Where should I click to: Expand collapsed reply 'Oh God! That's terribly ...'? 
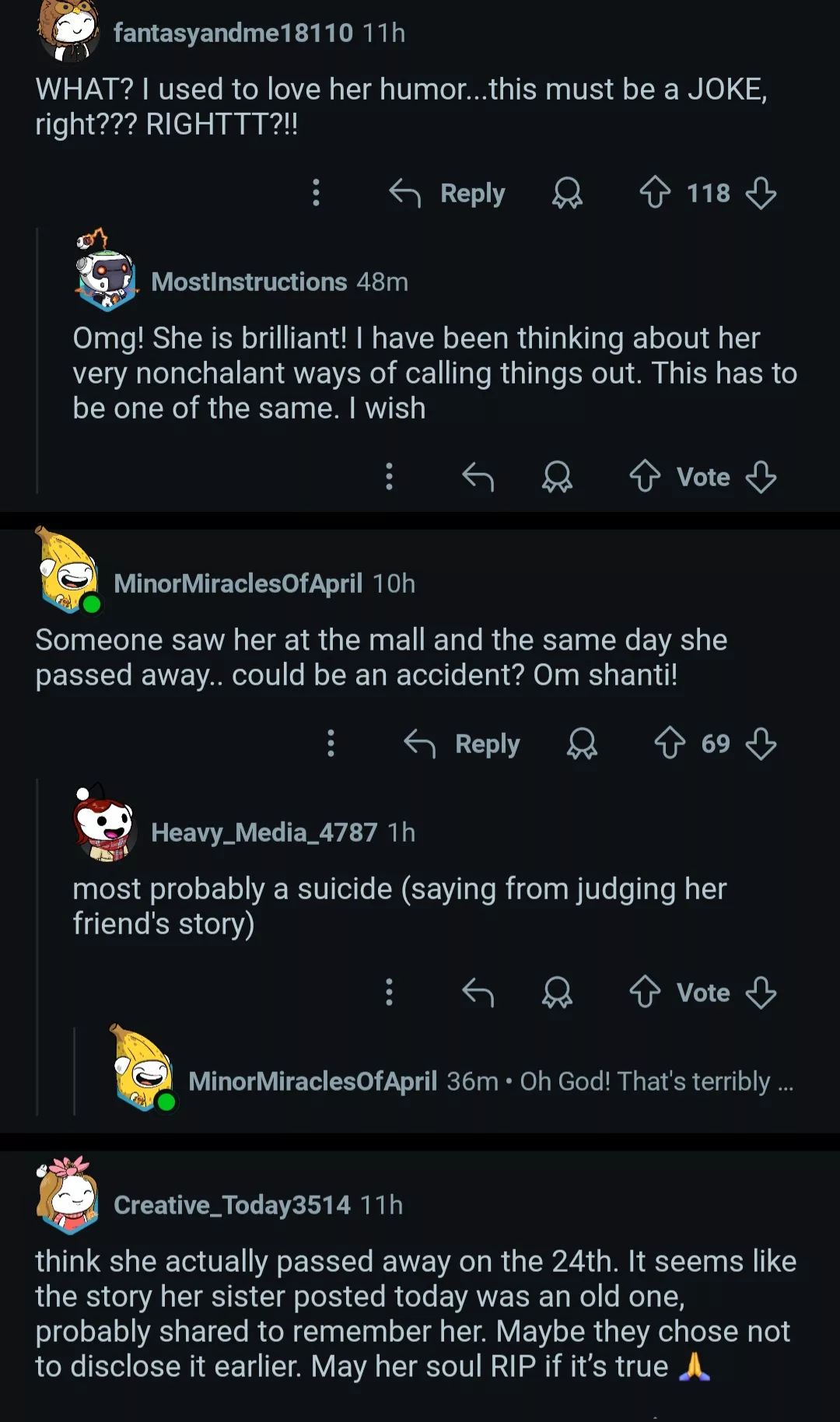(x=656, y=1081)
